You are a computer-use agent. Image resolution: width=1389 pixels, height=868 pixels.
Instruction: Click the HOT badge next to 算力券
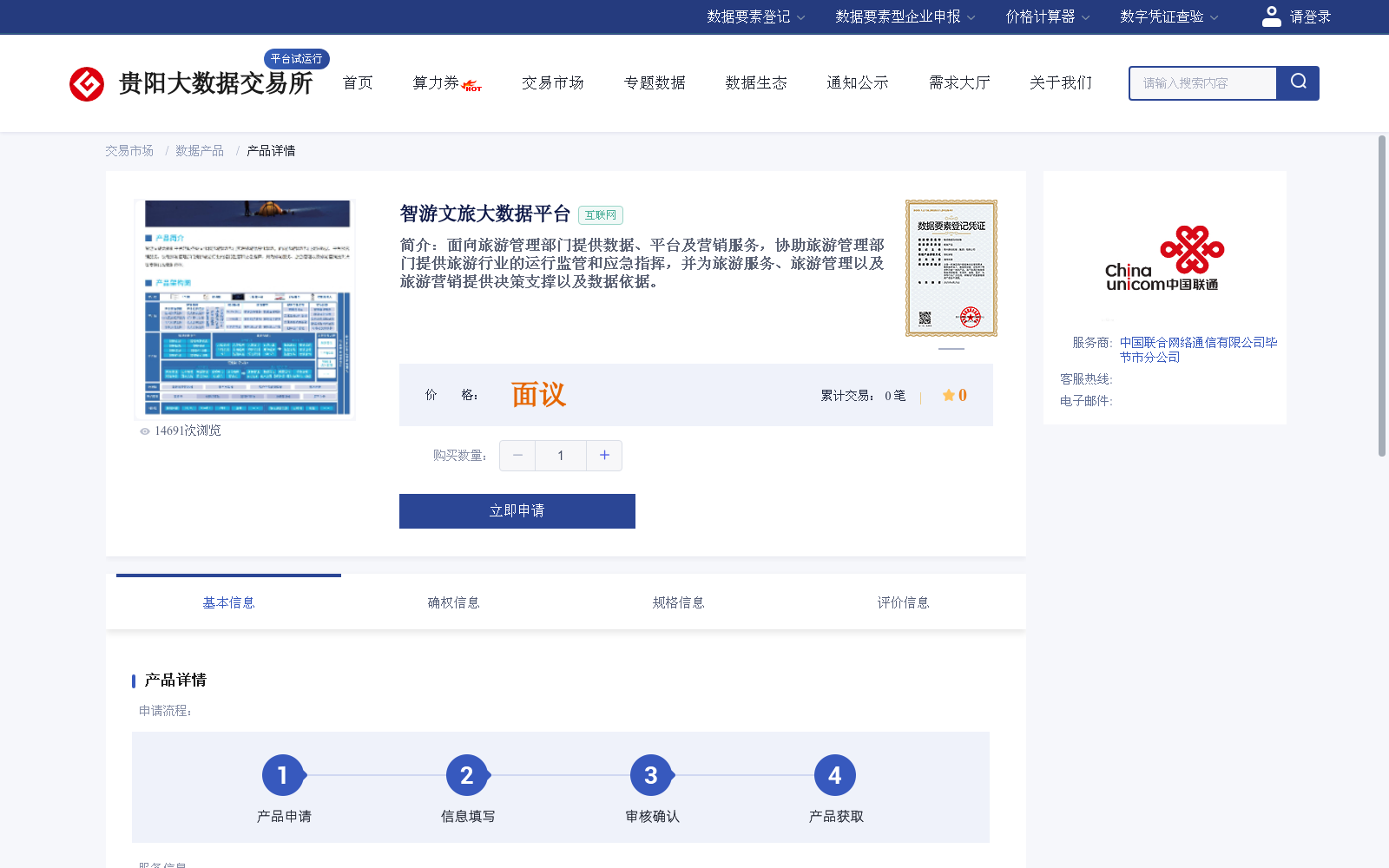pos(472,86)
